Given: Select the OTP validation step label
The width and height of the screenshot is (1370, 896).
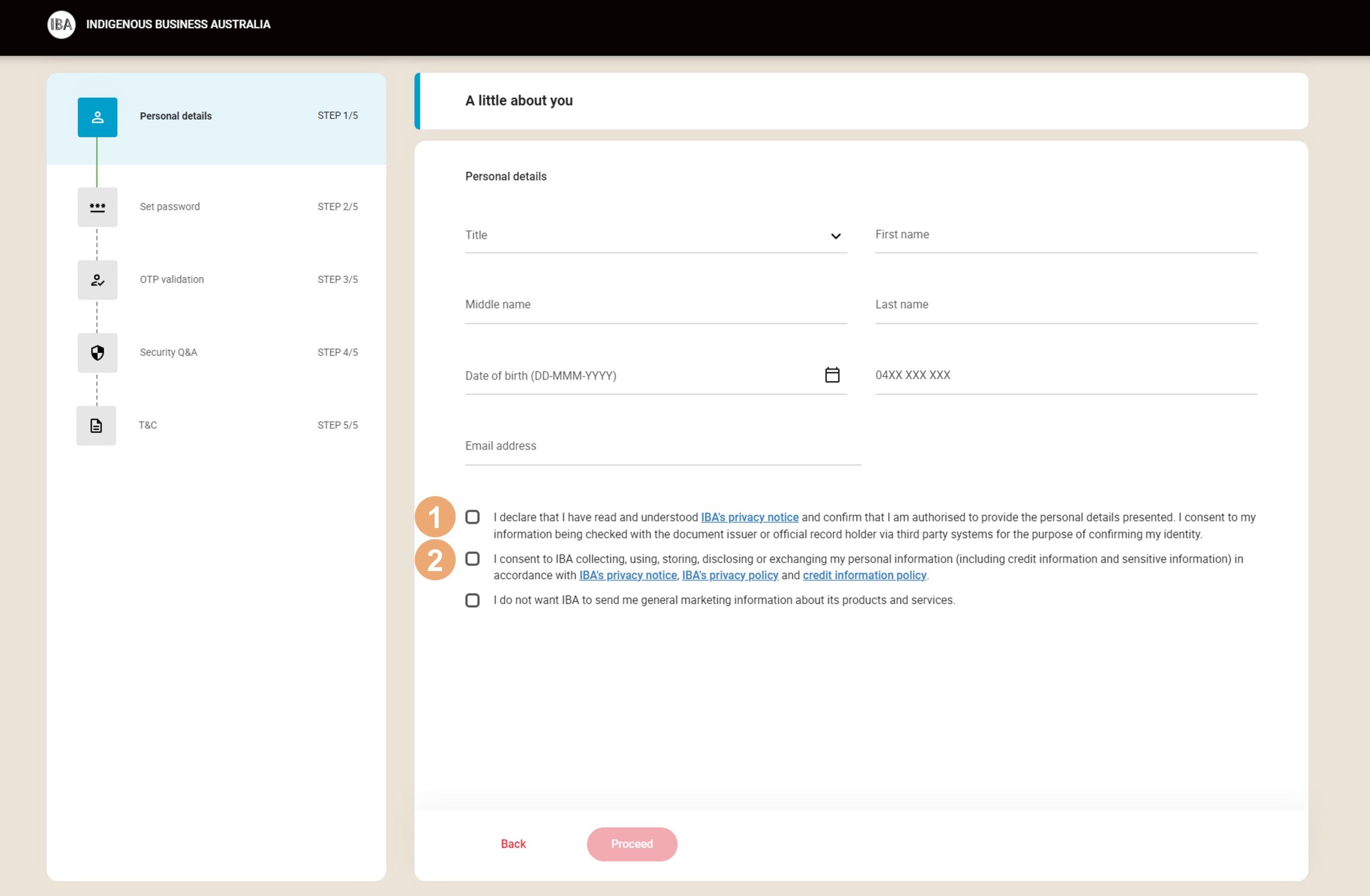Looking at the screenshot, I should point(172,280).
